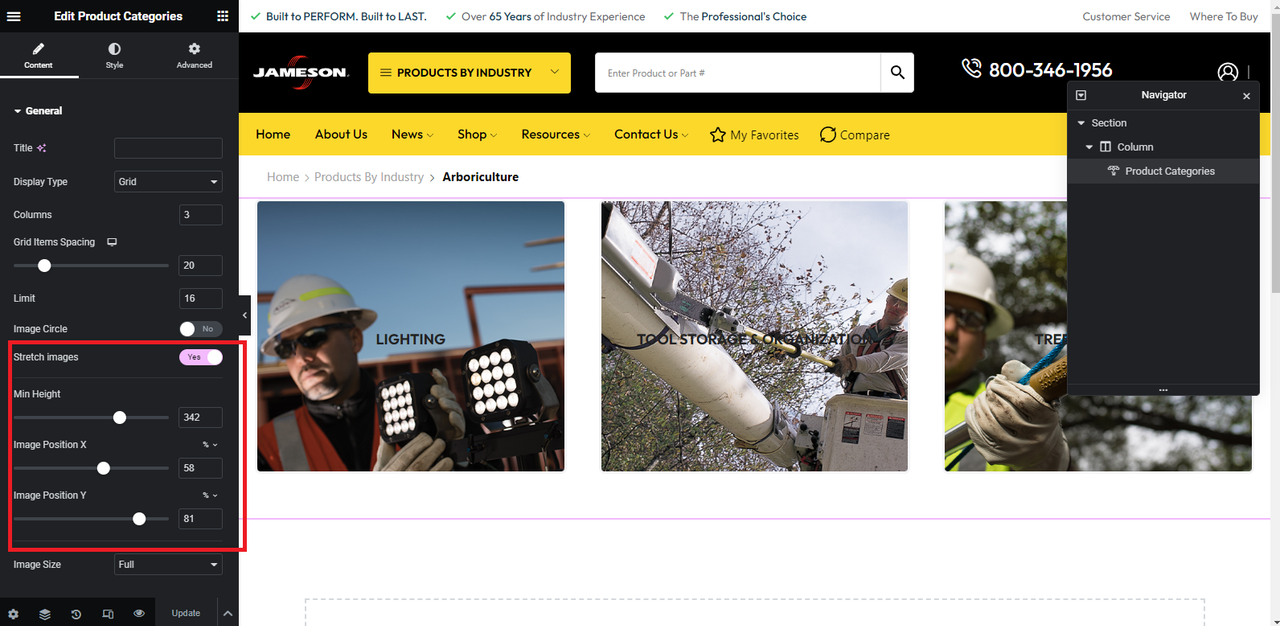The image size is (1280, 626).
Task: Click the Products By Industry breadcrumb link
Action: [369, 177]
